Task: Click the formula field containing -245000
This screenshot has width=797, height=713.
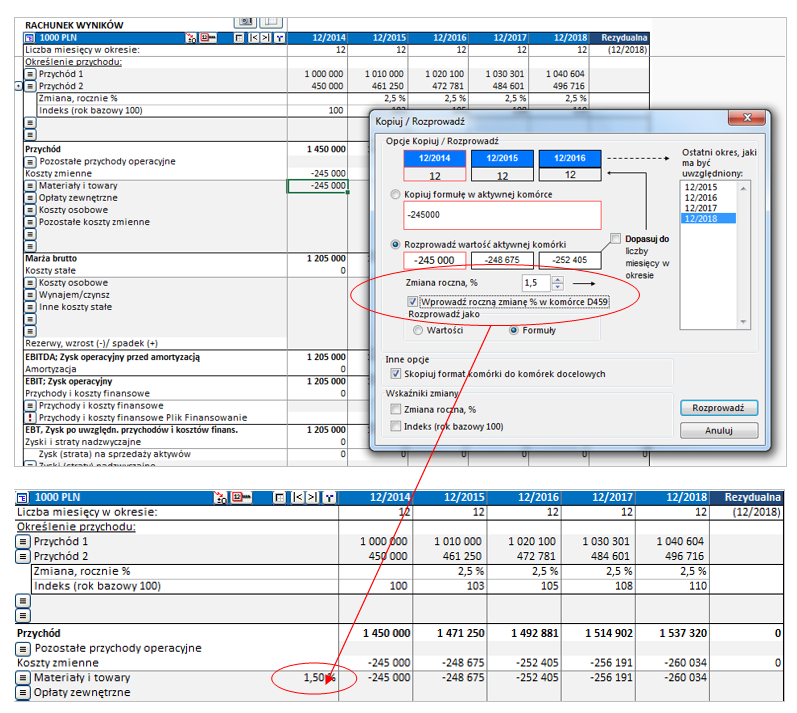Action: click(502, 215)
